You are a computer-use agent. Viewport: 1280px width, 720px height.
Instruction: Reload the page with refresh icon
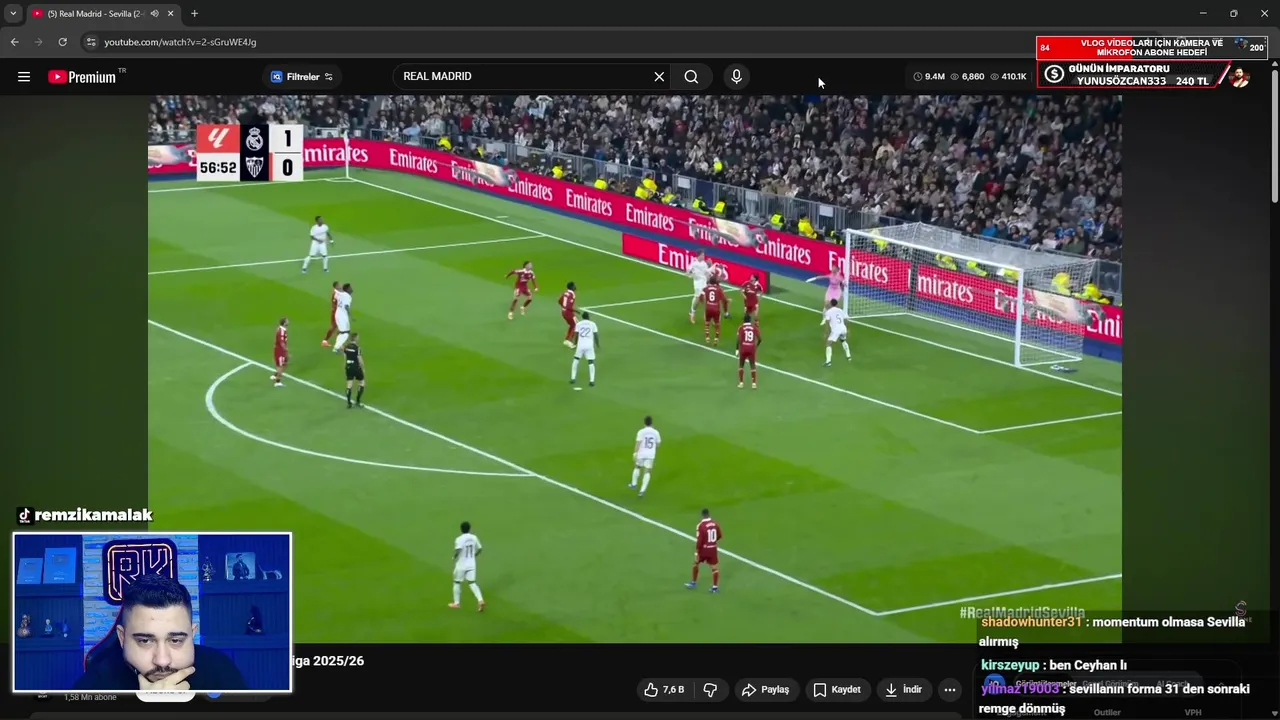[x=62, y=42]
